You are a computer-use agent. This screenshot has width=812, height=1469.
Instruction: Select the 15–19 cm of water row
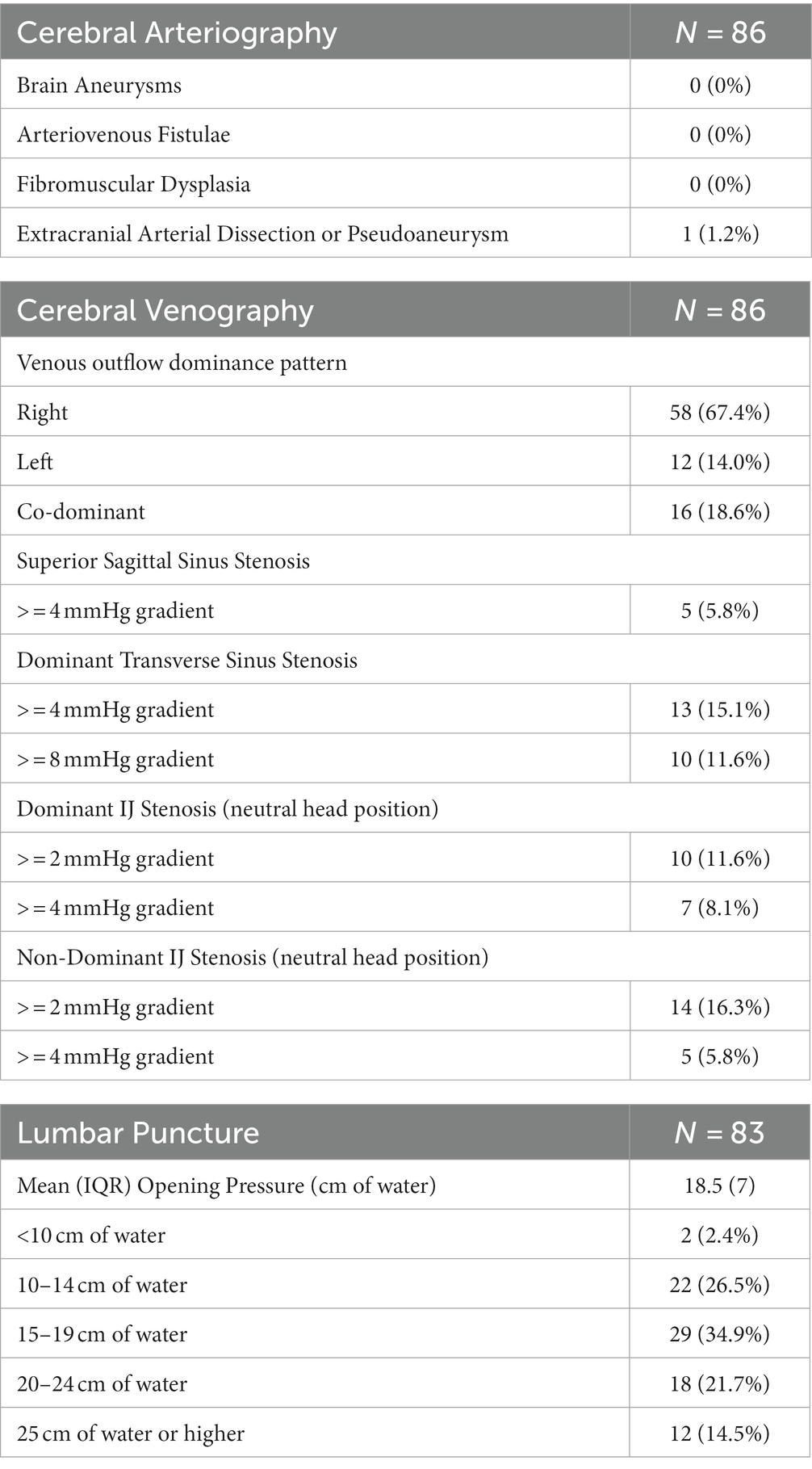click(x=405, y=1334)
